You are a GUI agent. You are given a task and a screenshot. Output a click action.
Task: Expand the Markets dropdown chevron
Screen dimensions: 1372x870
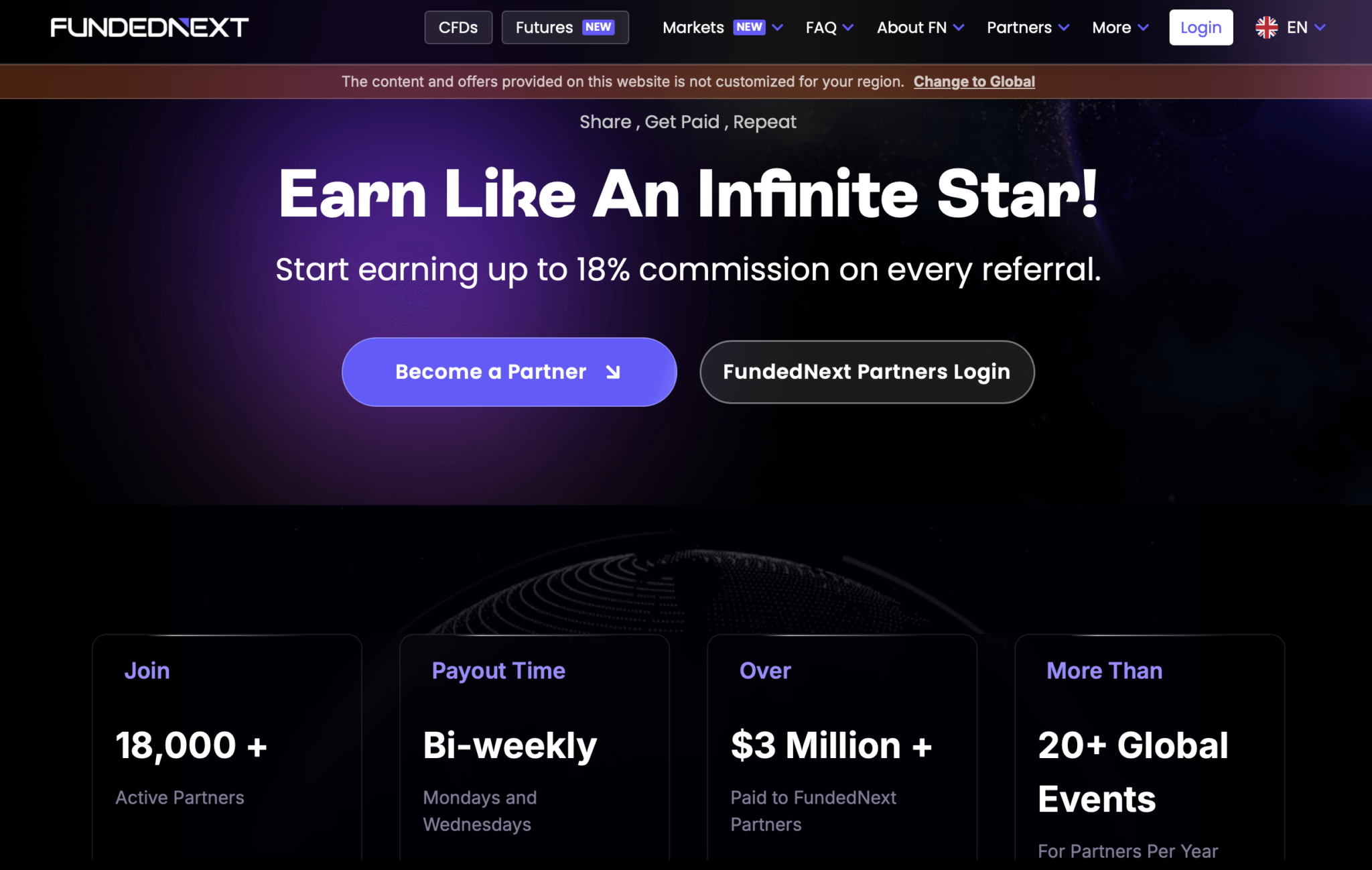(778, 27)
